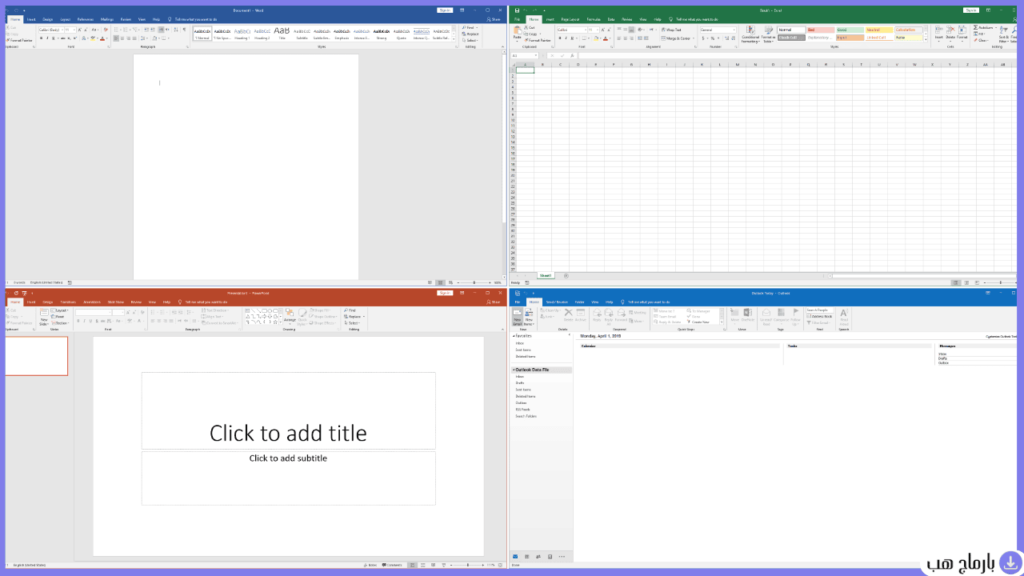
Task: Click the Save icon in Excel's title bar
Action: [x=517, y=10]
